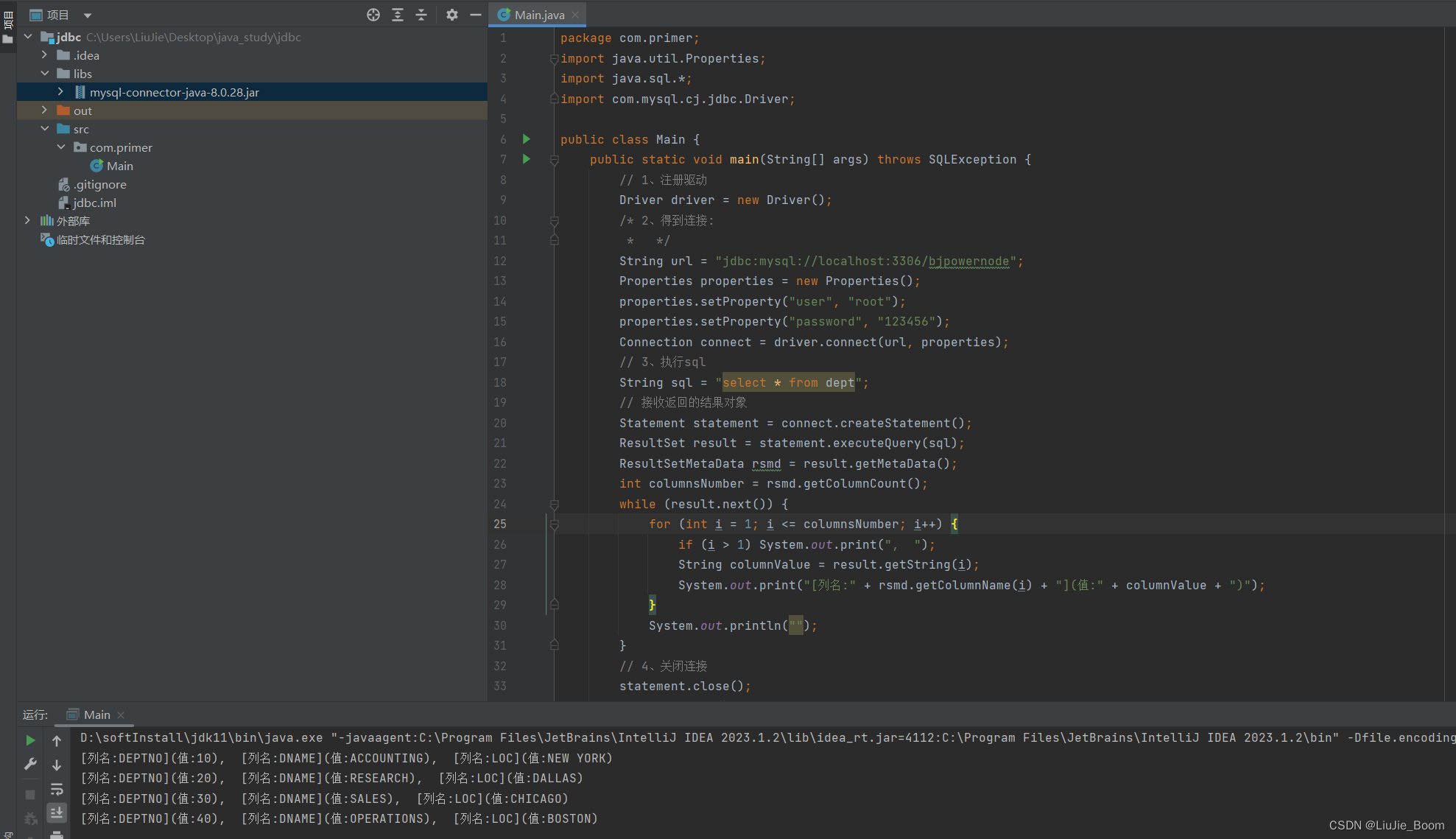Select mysql-connector-java-8.0.28.jar in tree
The width and height of the screenshot is (1456, 839).
pos(252,92)
